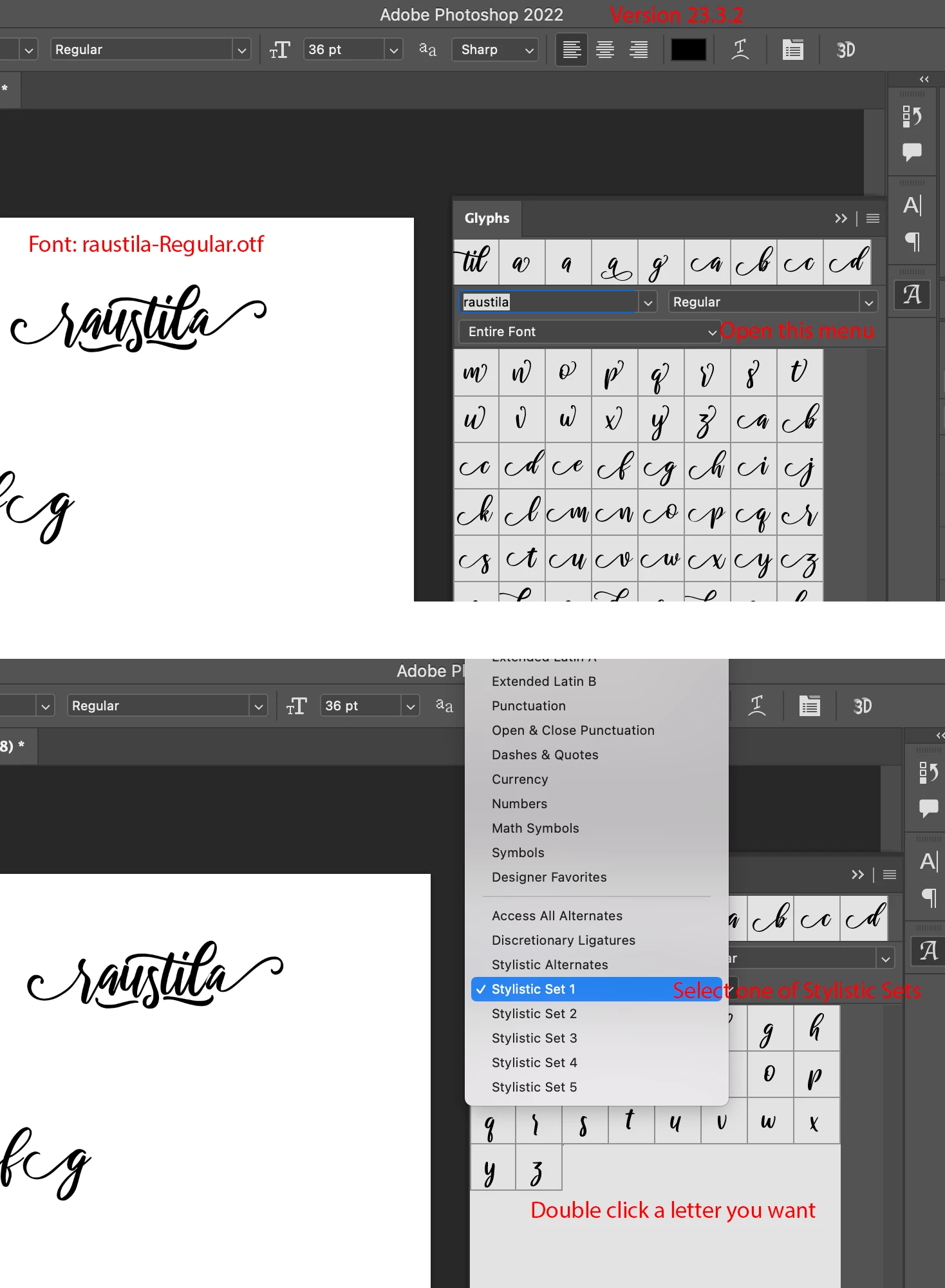This screenshot has height=1288, width=945.
Task: Select 'h' glyph cell in bottom glyph grid
Action: pyautogui.click(x=816, y=1028)
